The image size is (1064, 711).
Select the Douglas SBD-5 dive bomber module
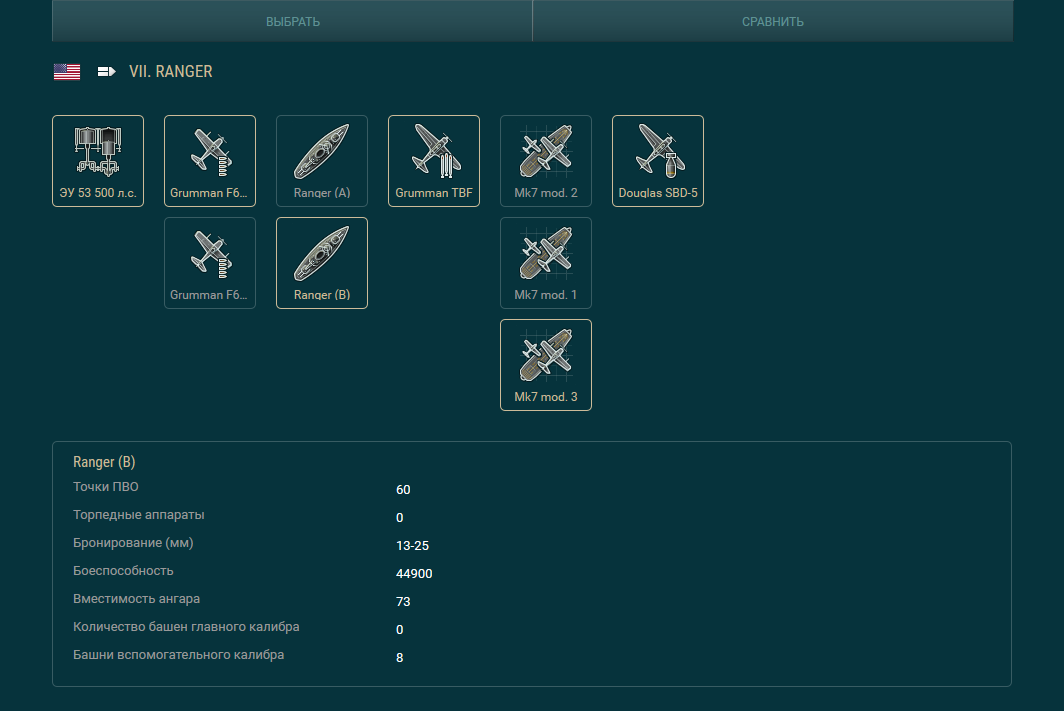coord(658,161)
